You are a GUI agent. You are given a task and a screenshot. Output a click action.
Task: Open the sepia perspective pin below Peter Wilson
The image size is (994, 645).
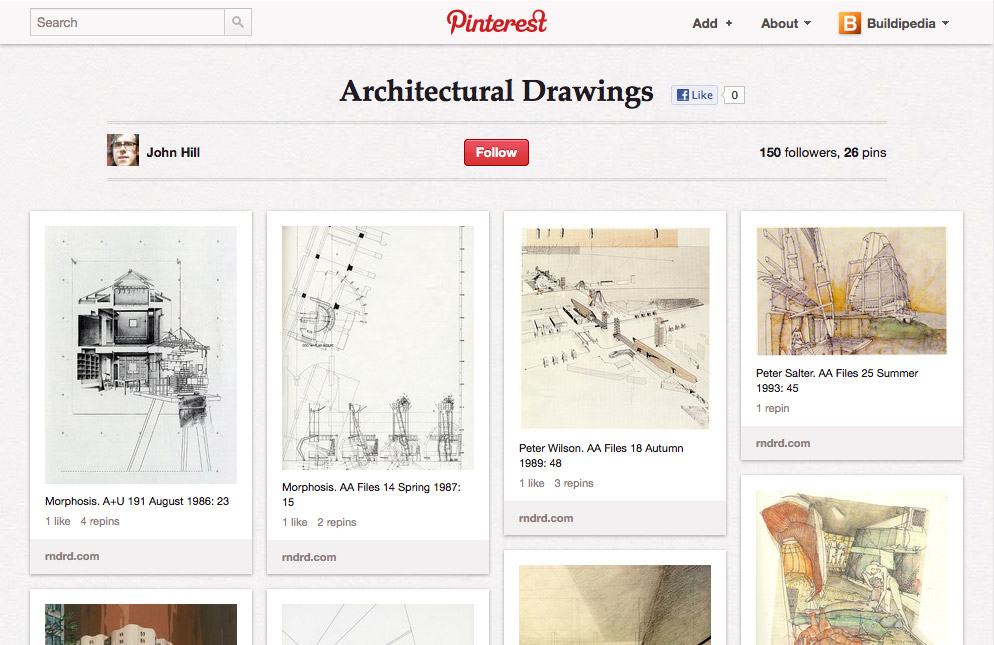click(614, 604)
